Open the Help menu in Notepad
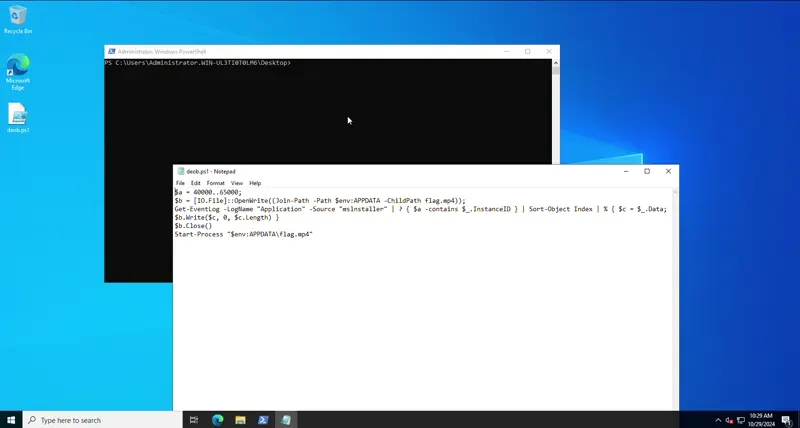 tap(255, 183)
